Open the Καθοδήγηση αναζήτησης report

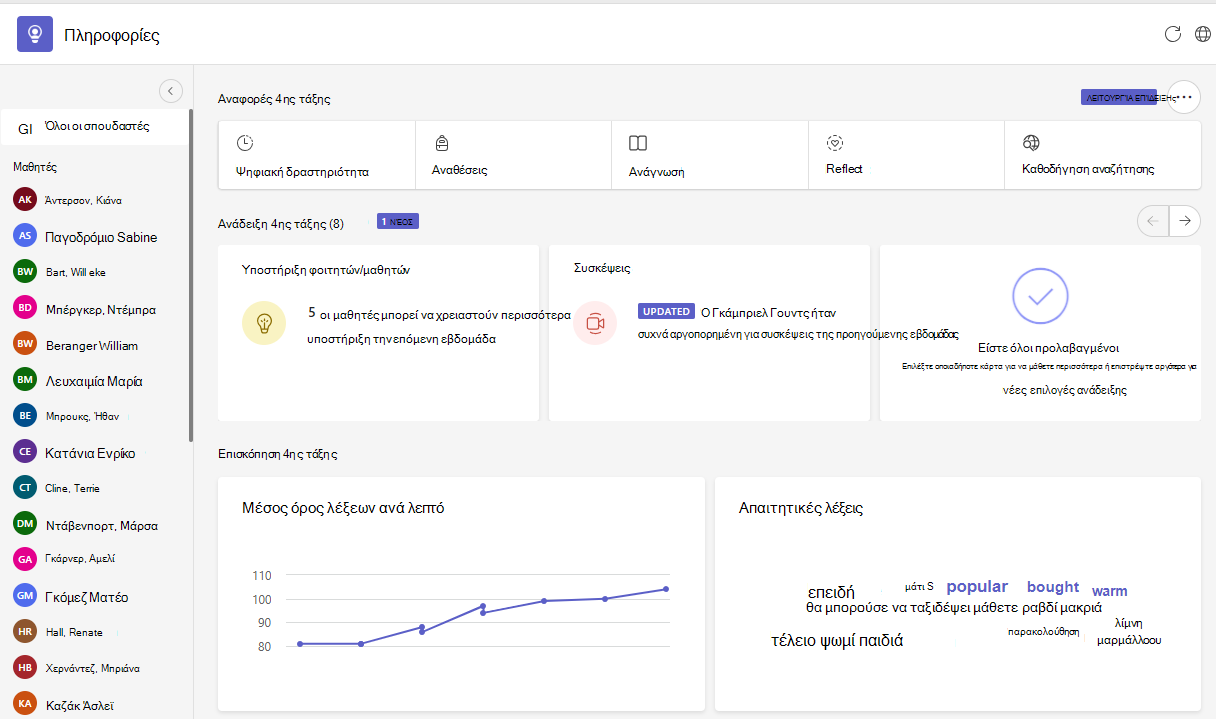pyautogui.click(x=1103, y=155)
